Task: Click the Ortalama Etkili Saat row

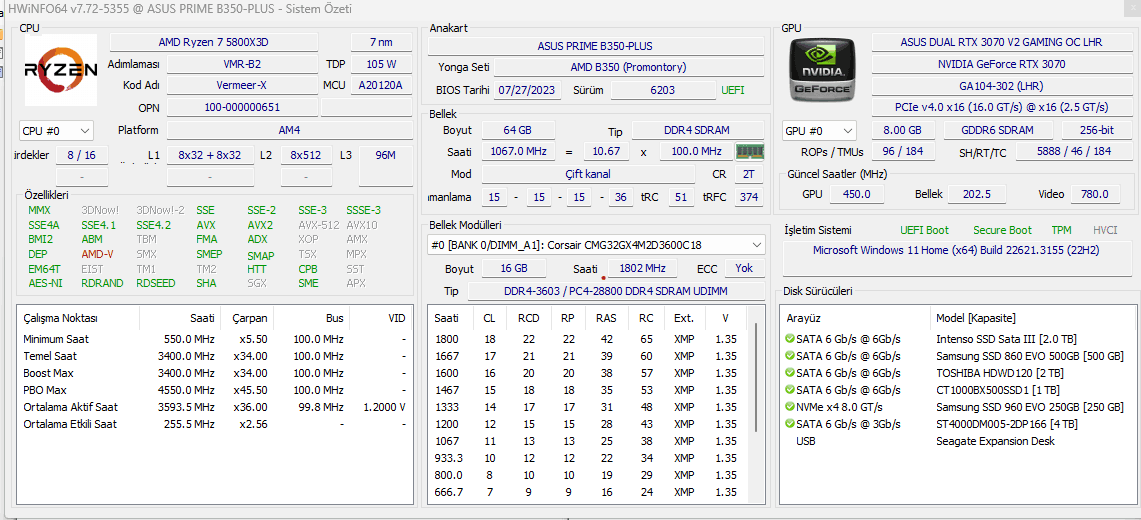Action: click(x=215, y=424)
